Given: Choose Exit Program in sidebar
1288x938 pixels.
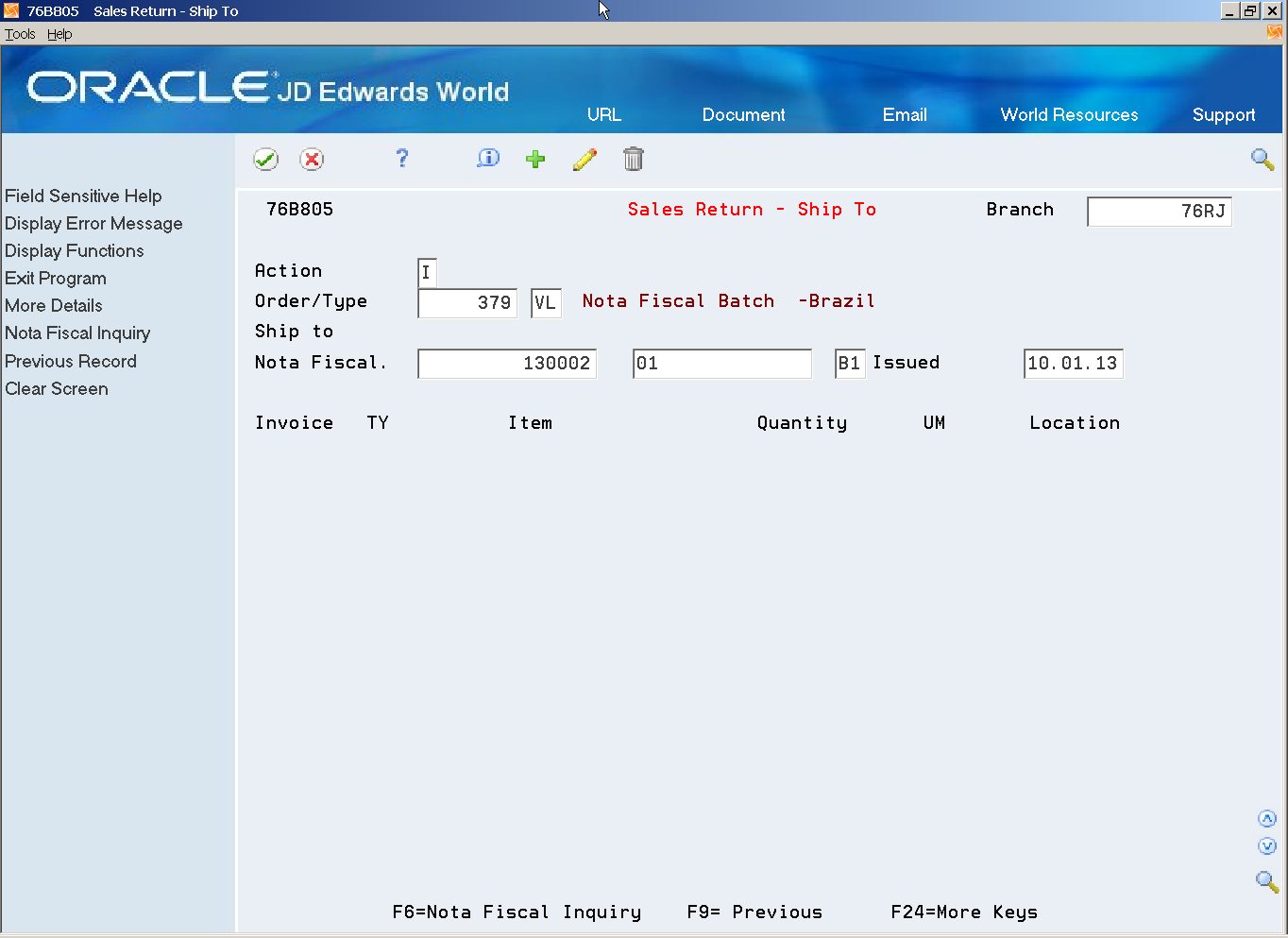Looking at the screenshot, I should click(56, 279).
